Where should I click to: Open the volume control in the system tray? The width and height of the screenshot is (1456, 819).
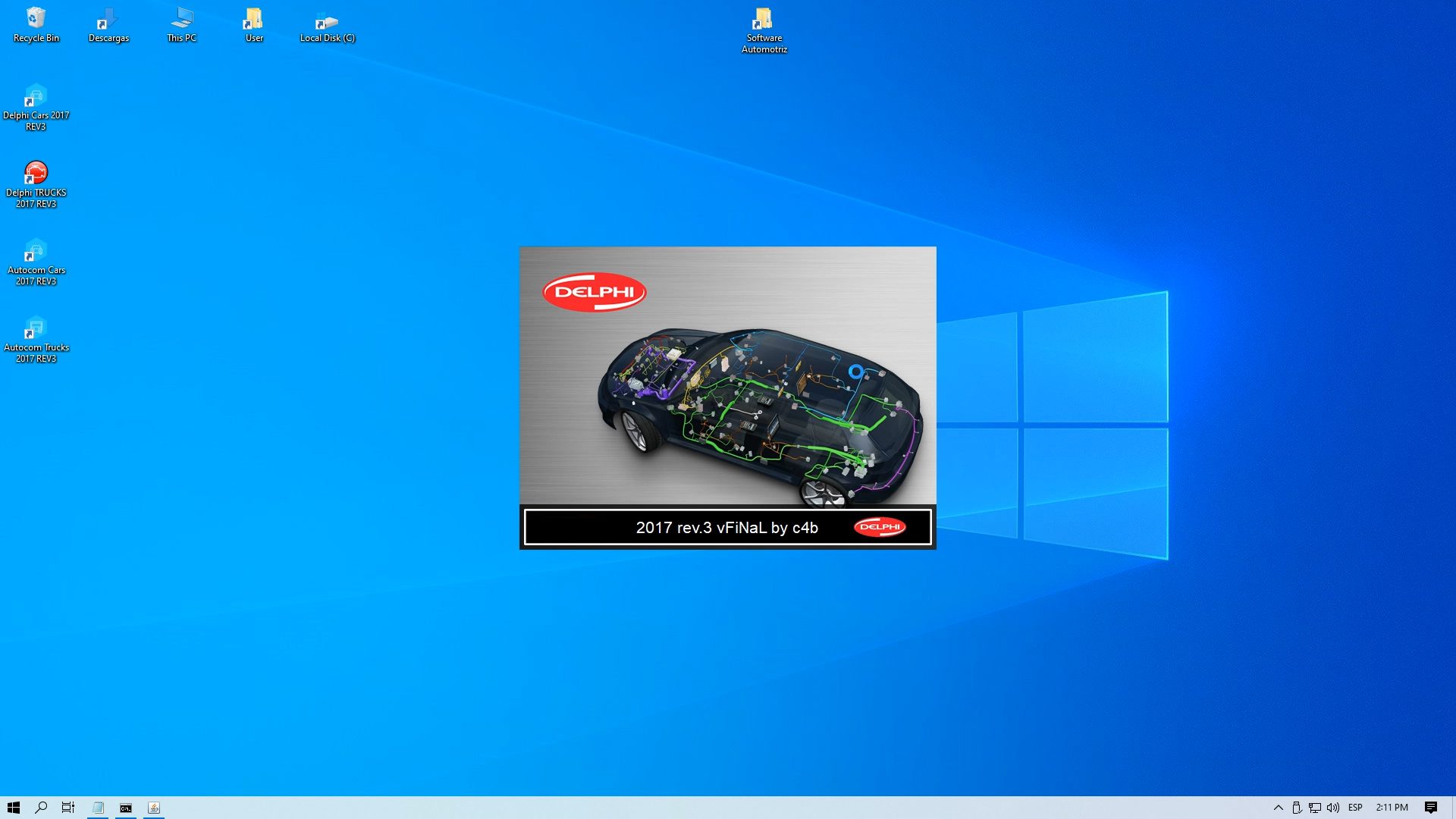[1332, 807]
